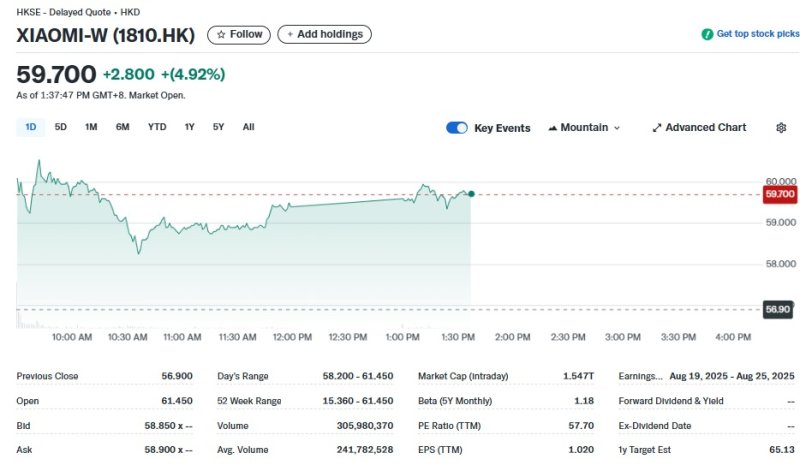Select the 1M chart range
Viewport: 800px width, 465px height.
point(91,127)
